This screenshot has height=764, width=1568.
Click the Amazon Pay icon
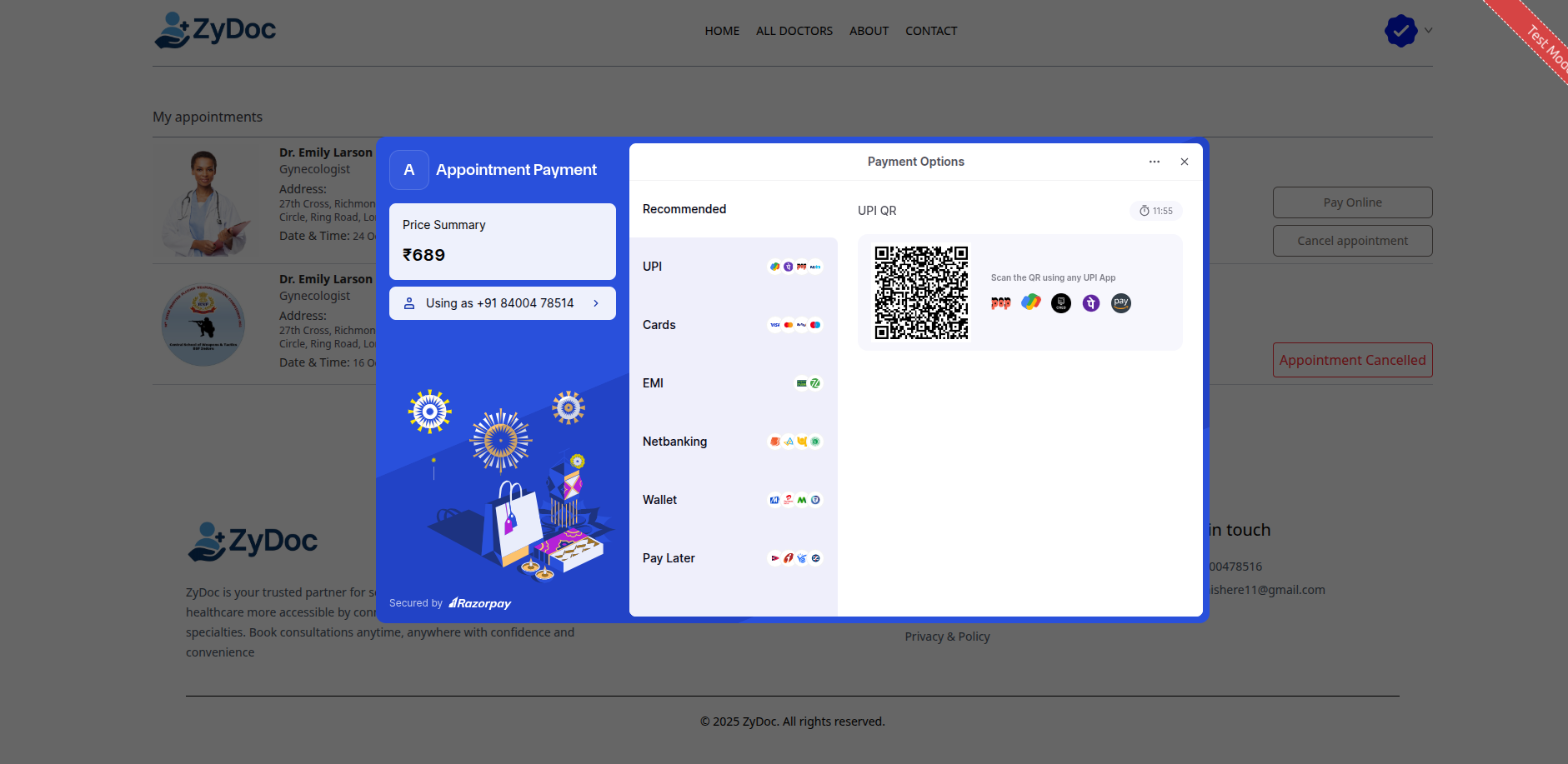pos(1121,303)
